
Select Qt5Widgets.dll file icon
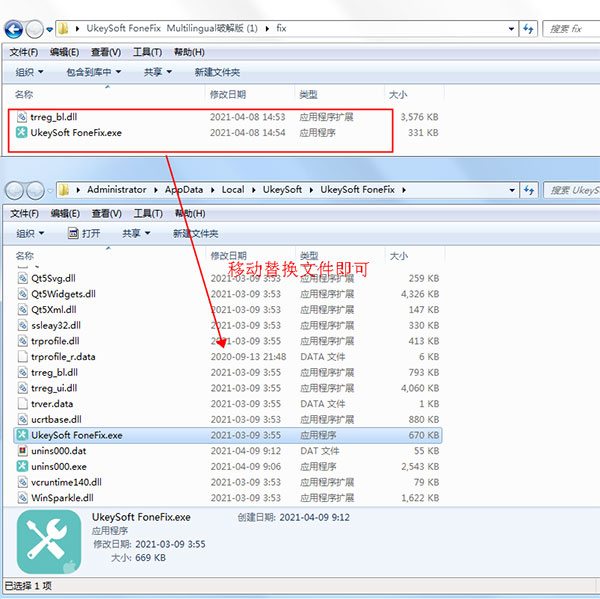coord(23,294)
